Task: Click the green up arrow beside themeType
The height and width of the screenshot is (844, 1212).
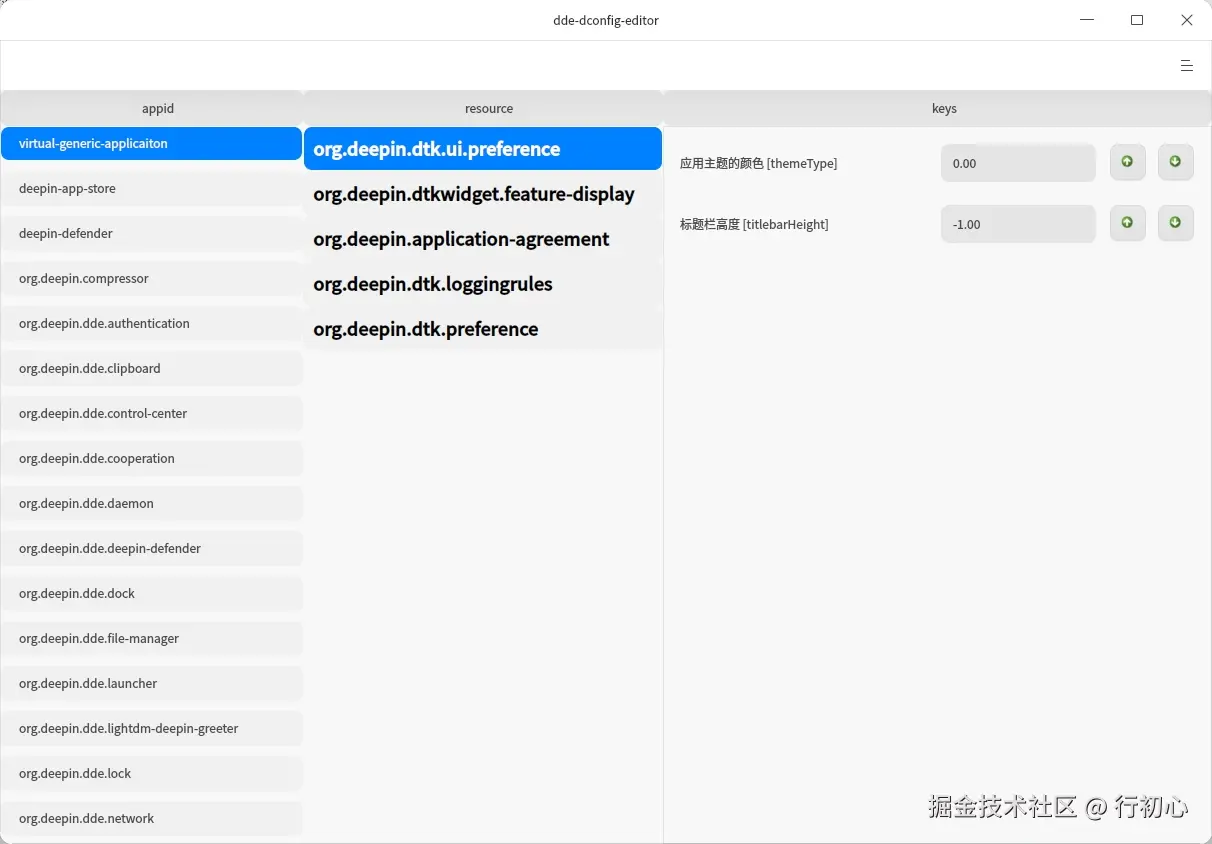Action: point(1127,162)
